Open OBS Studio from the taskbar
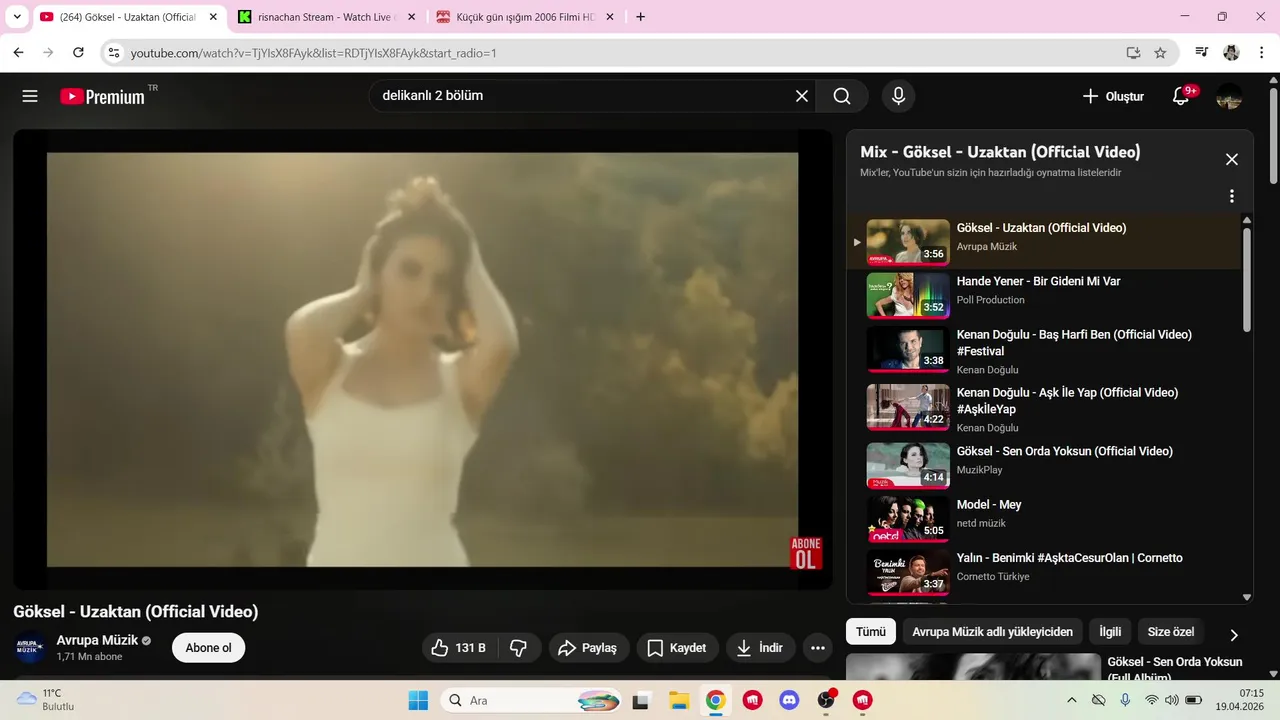 (x=826, y=700)
